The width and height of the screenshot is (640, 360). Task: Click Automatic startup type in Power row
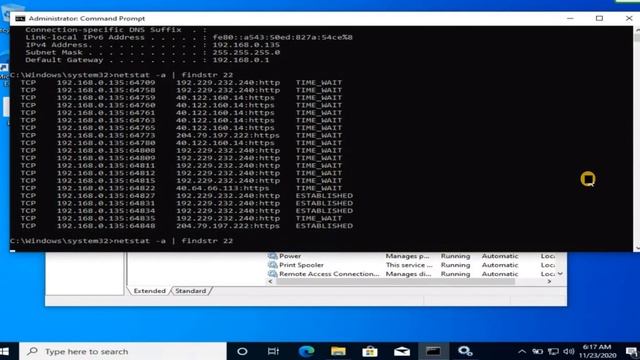(x=500, y=256)
